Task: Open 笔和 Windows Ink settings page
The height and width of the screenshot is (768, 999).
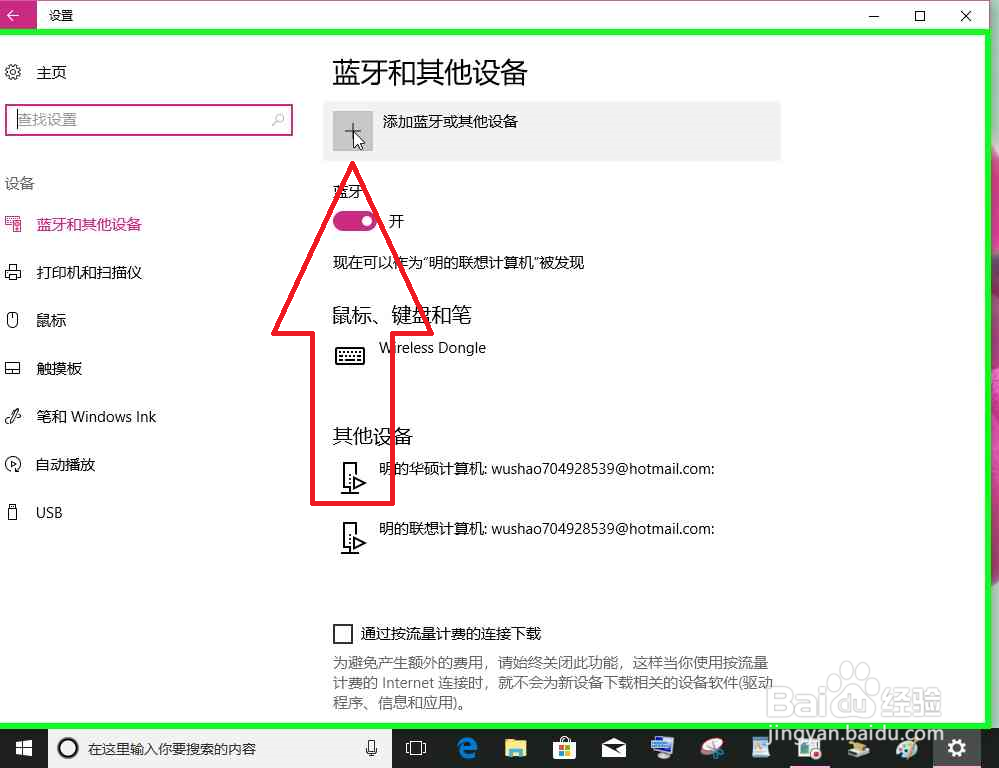Action: point(96,417)
